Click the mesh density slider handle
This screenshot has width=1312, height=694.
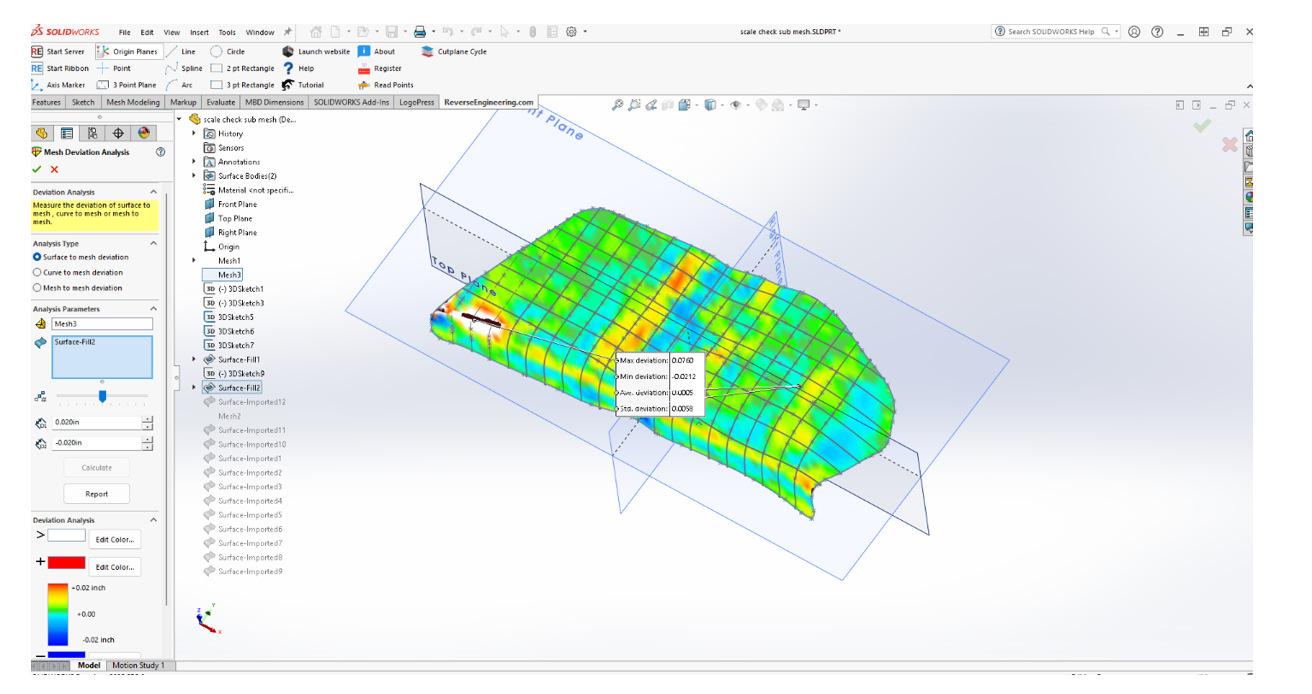(x=102, y=397)
